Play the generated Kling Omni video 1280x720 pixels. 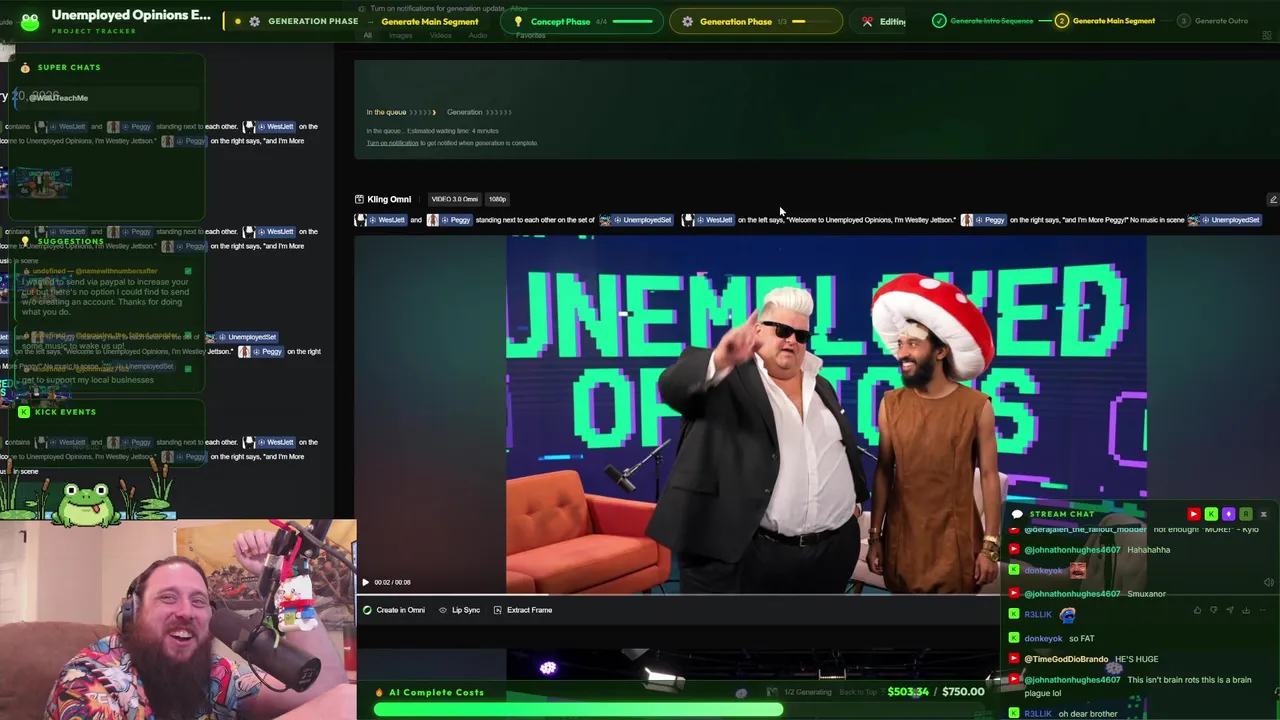click(x=365, y=582)
